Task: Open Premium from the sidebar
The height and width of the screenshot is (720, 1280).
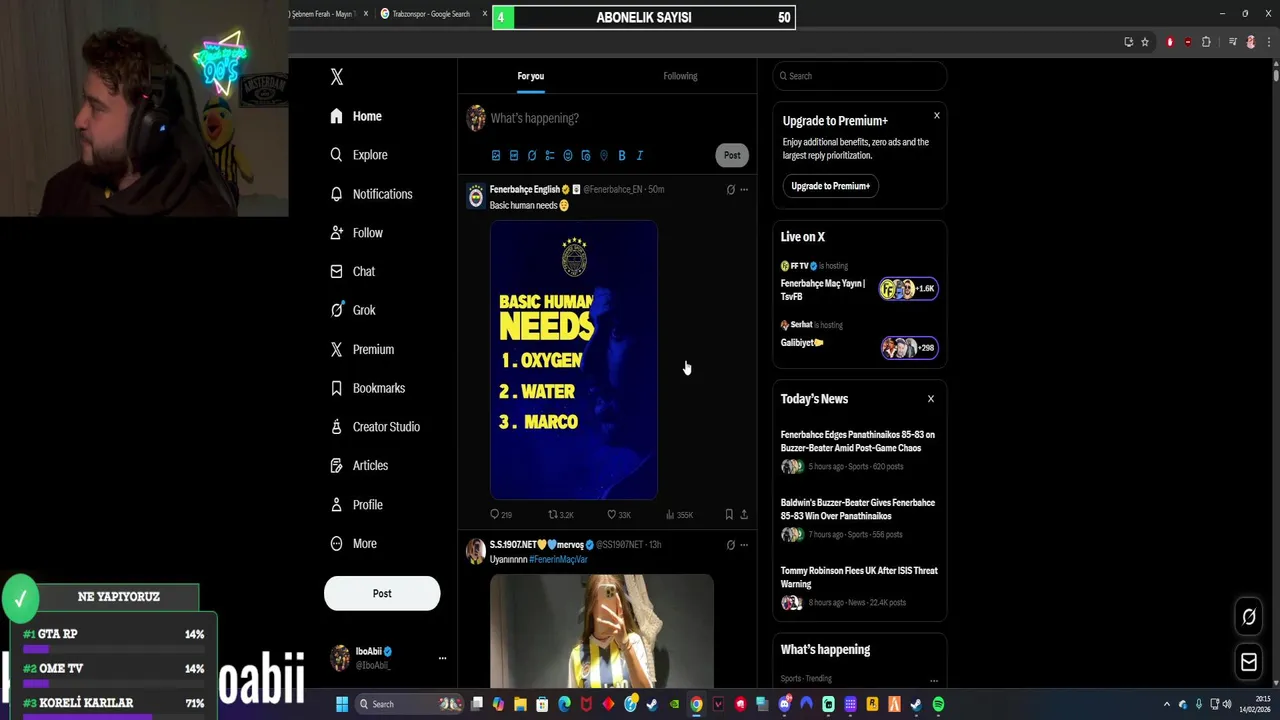Action: [362, 349]
